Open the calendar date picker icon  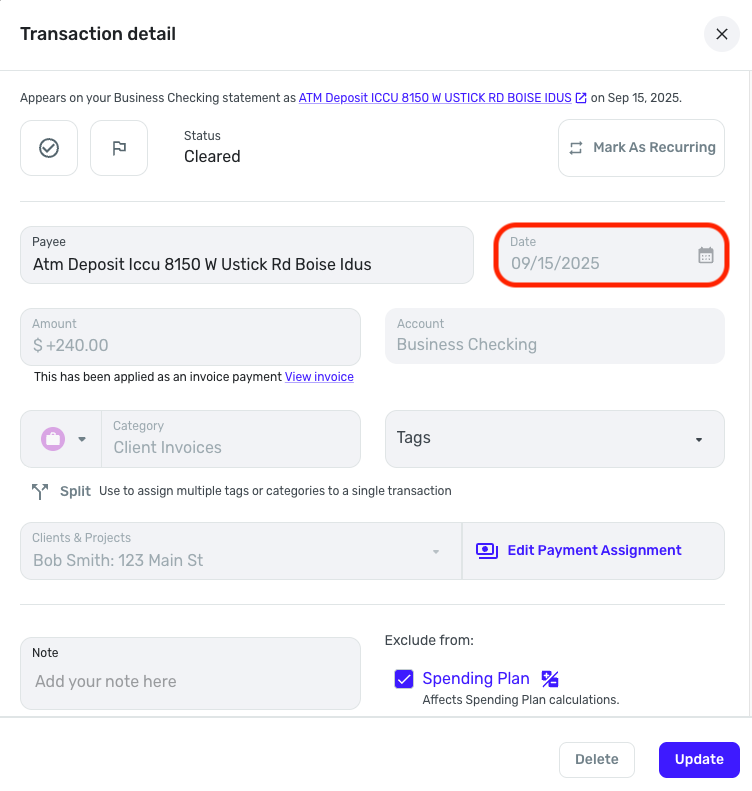coord(706,255)
